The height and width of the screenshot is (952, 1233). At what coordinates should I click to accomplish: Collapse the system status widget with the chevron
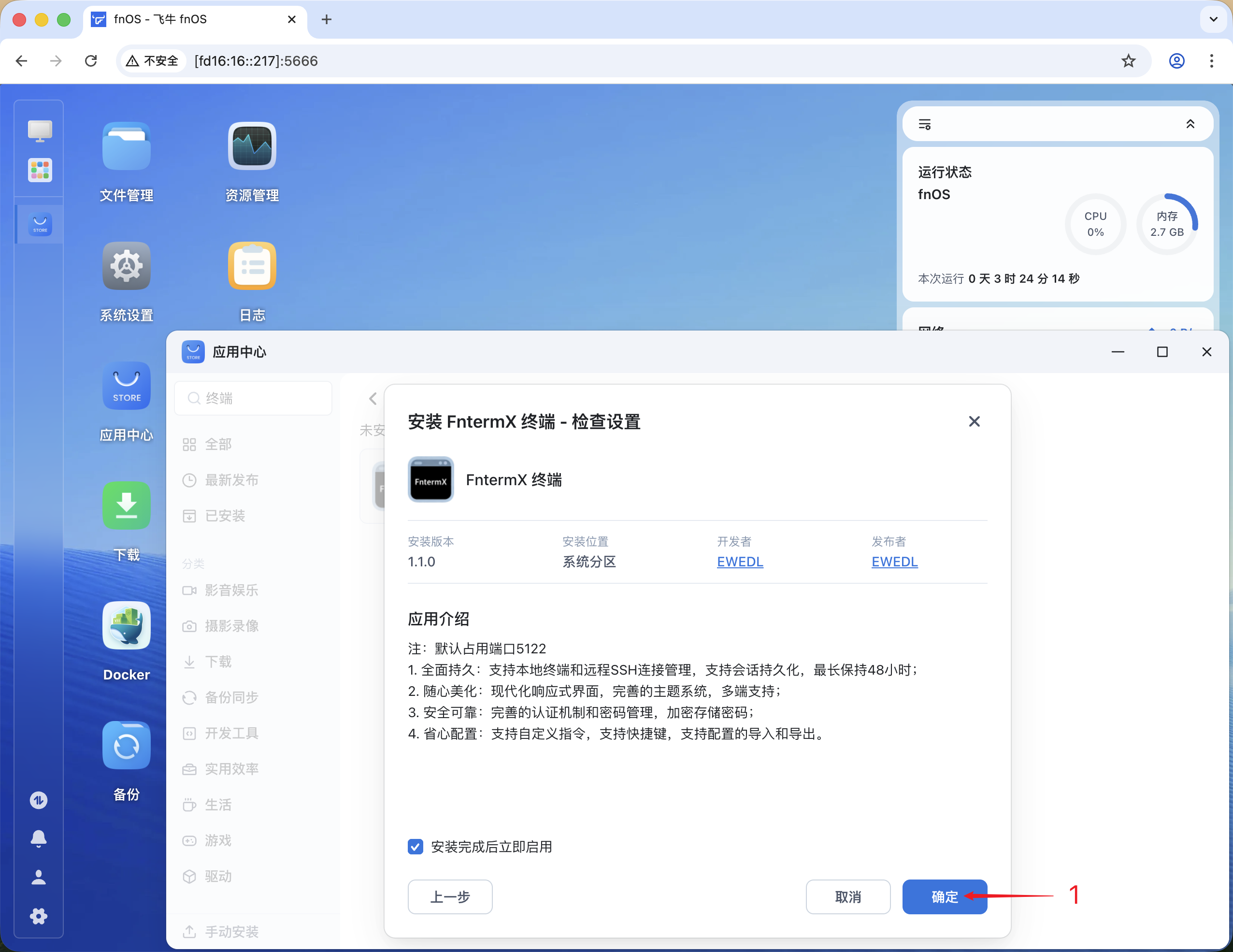pyautogui.click(x=1190, y=124)
